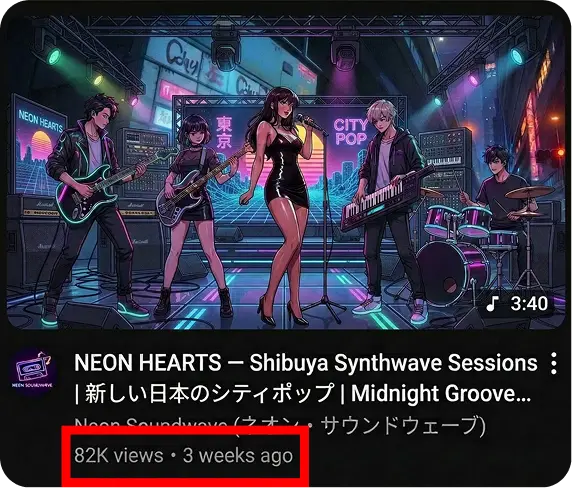Click the 82K views text
The image size is (572, 488).
[119, 456]
